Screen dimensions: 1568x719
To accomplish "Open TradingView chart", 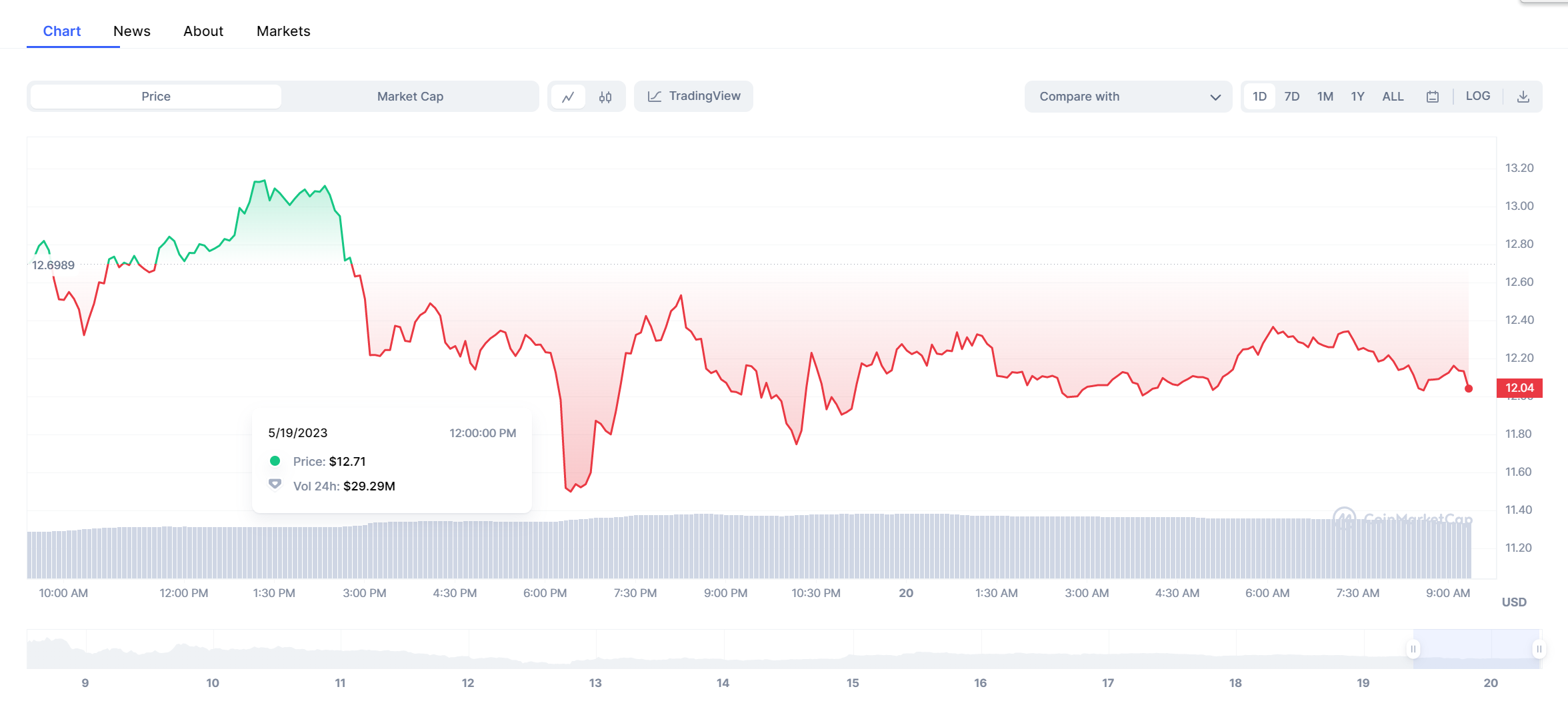I will pos(693,97).
